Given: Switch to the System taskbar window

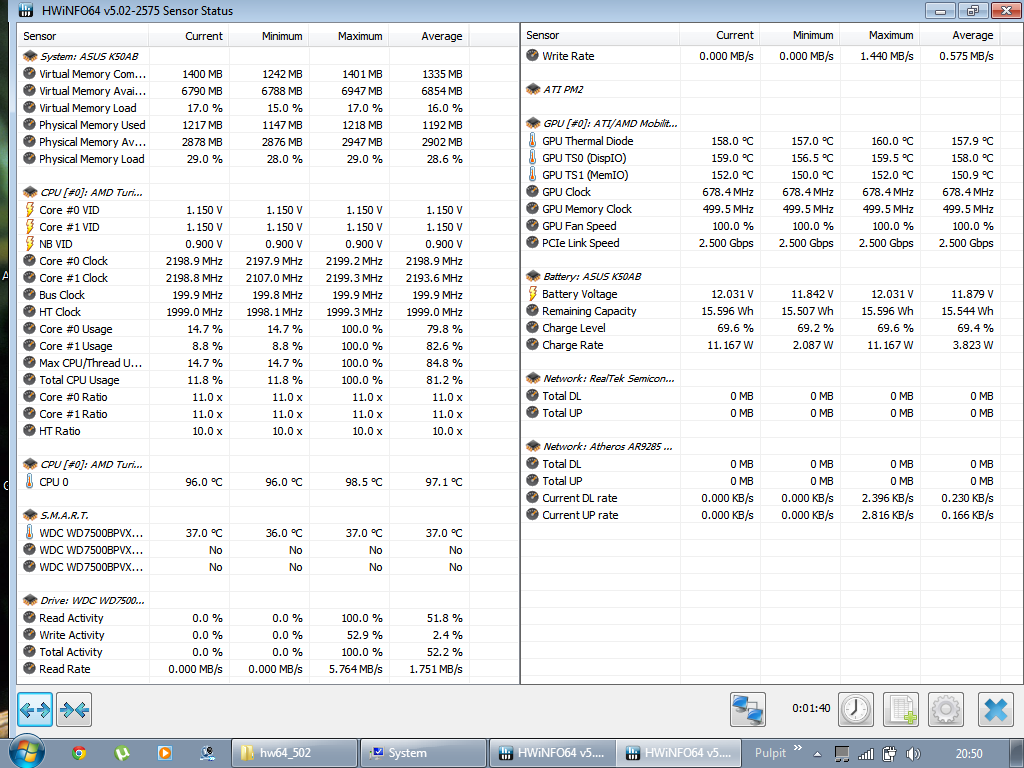Looking at the screenshot, I should click(x=424, y=753).
